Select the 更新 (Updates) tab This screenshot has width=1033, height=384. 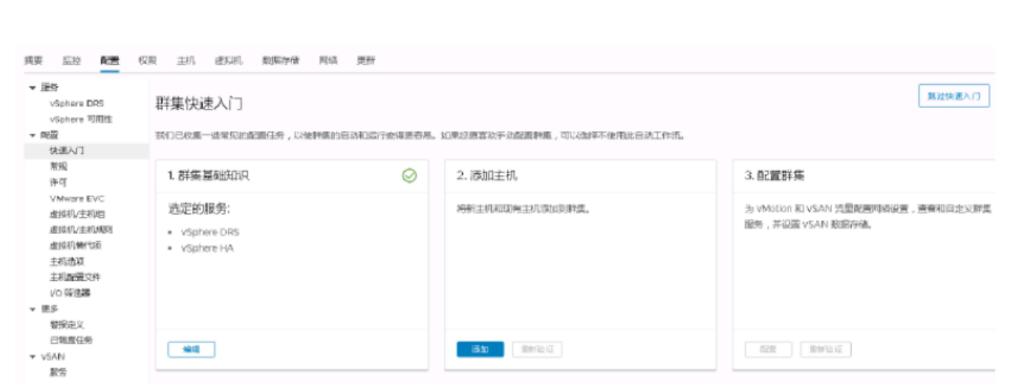click(x=366, y=61)
